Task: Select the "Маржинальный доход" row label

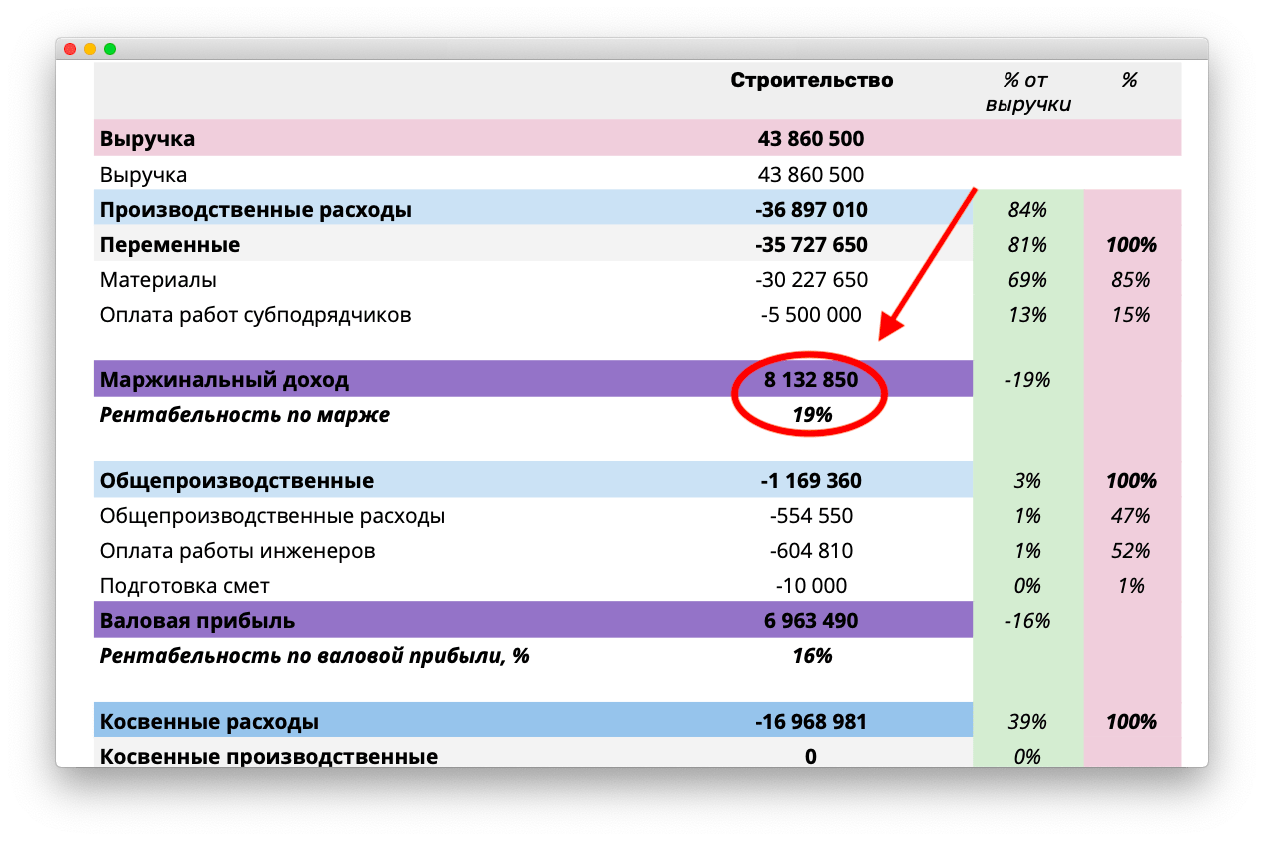Action: [224, 380]
